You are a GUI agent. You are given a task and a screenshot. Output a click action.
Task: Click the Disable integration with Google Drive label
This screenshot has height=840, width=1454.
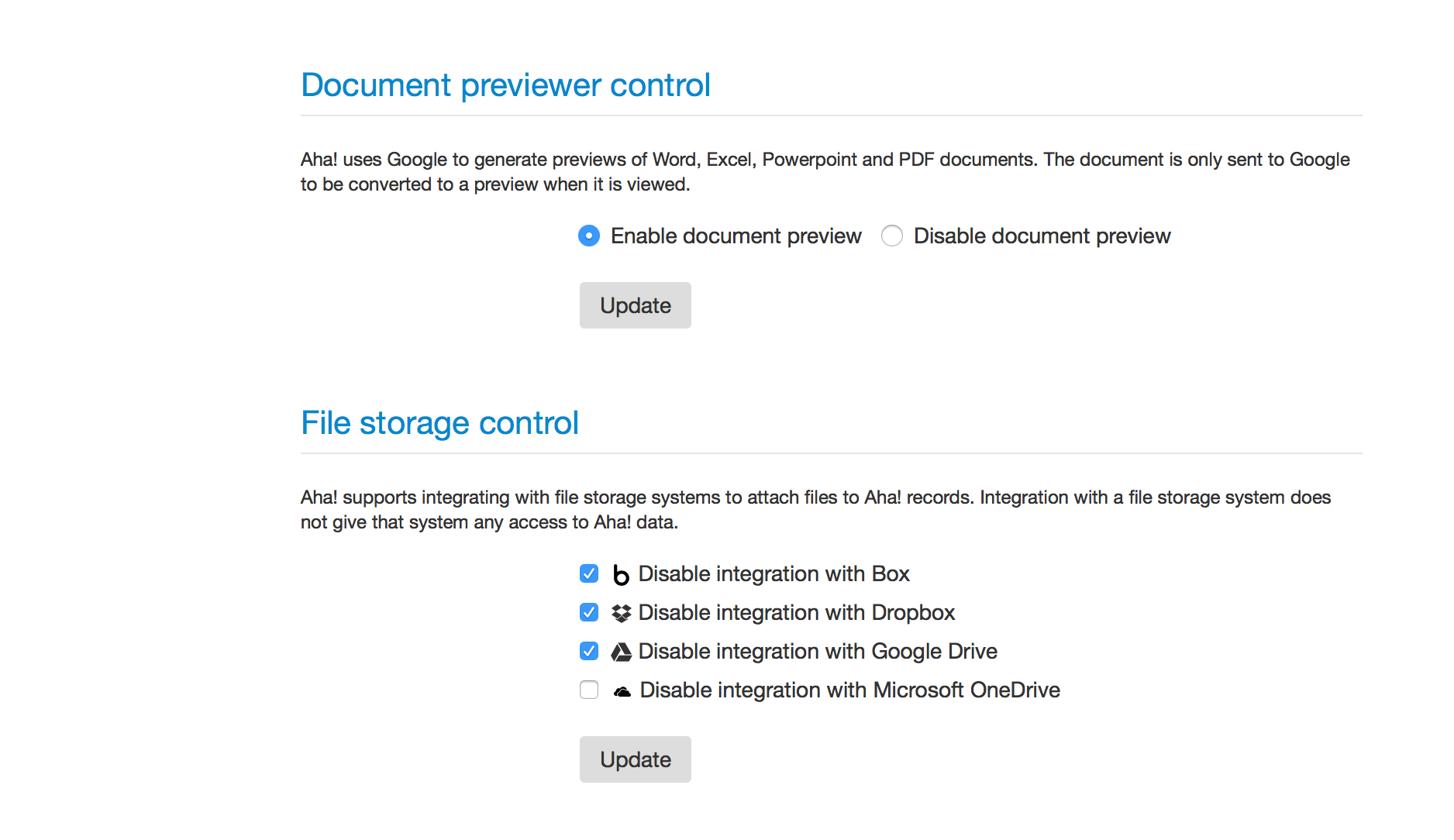818,651
